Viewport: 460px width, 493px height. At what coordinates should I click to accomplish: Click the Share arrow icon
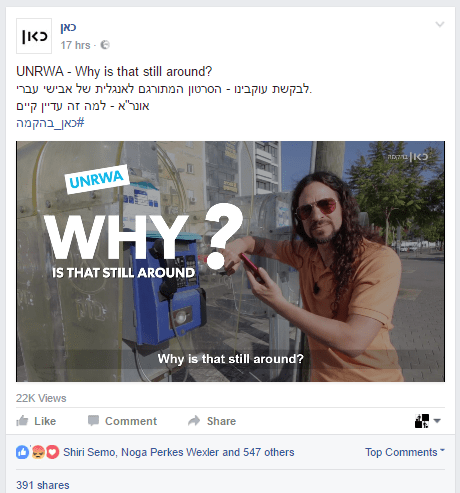tap(194, 421)
